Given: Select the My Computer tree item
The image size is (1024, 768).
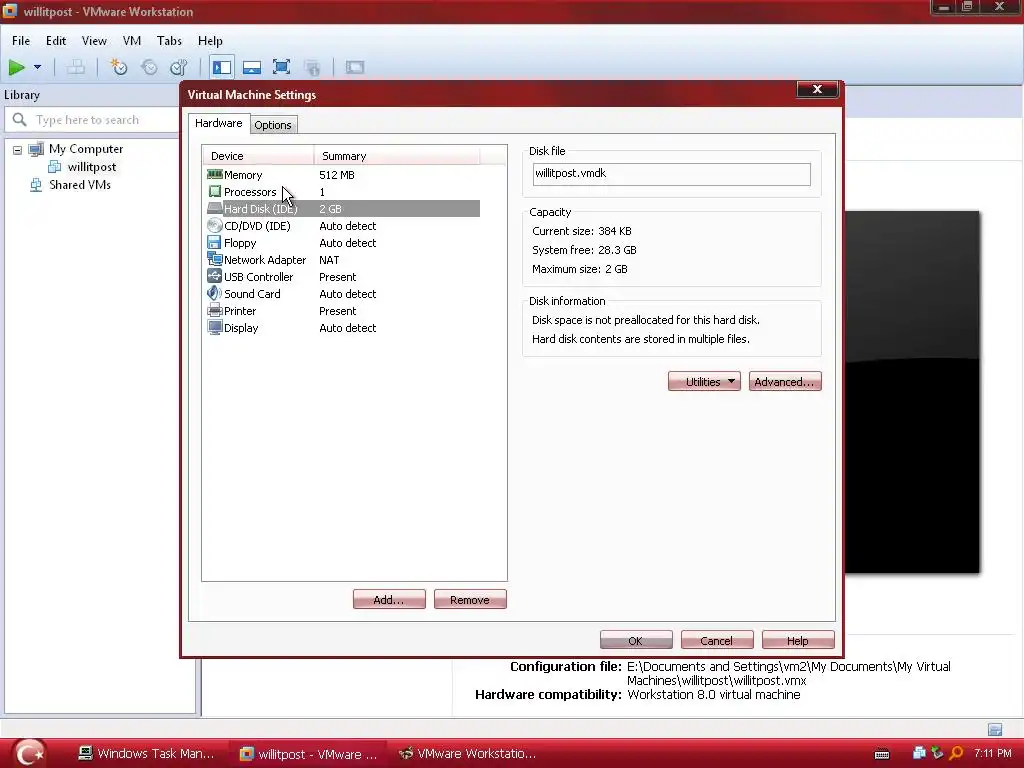Looking at the screenshot, I should pyautogui.click(x=86, y=149).
